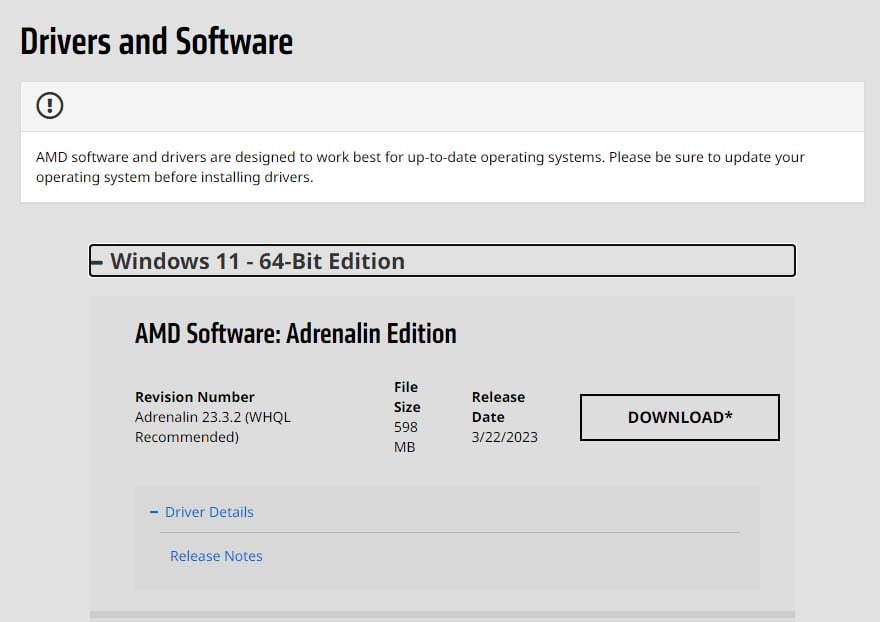Screen dimensions: 880x622
Task: Select the 598 MB file size value
Action: pyautogui.click(x=406, y=437)
